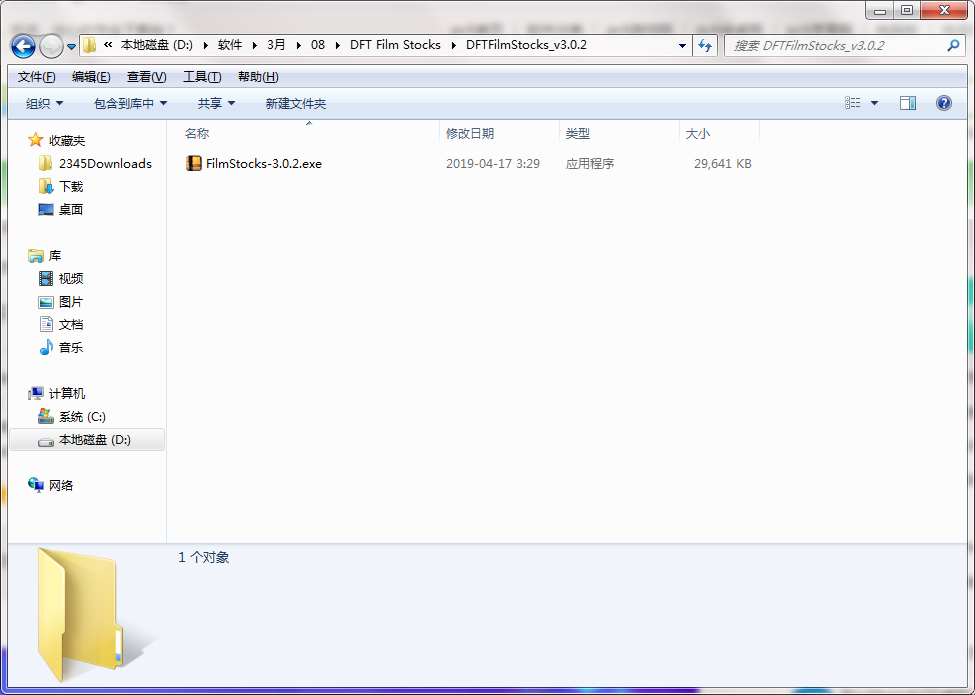
Task: Open the 文档 library
Action: coord(71,324)
